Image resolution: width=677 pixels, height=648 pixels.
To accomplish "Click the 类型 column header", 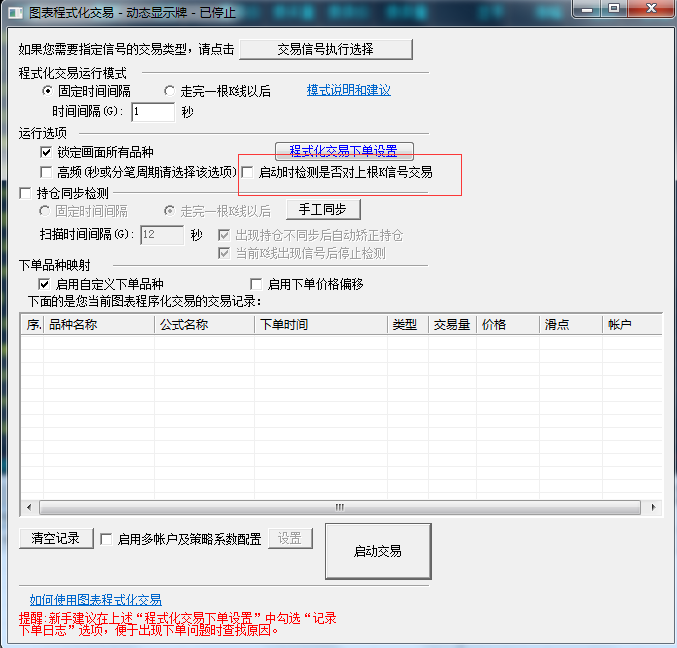I will pyautogui.click(x=408, y=325).
